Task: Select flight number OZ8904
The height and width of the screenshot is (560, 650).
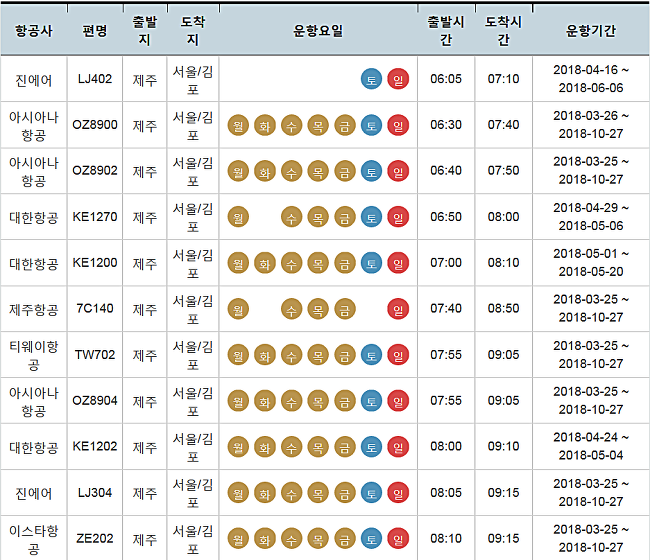Action: (x=95, y=401)
